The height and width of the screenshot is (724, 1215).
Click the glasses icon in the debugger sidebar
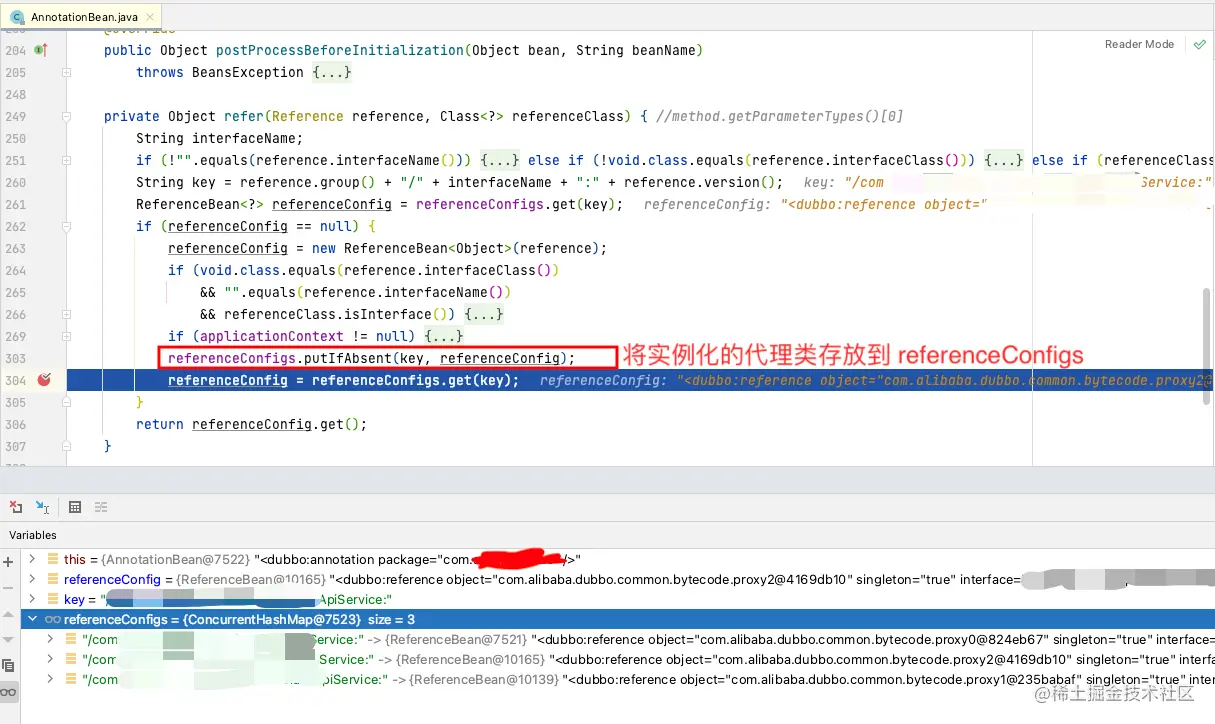8,691
